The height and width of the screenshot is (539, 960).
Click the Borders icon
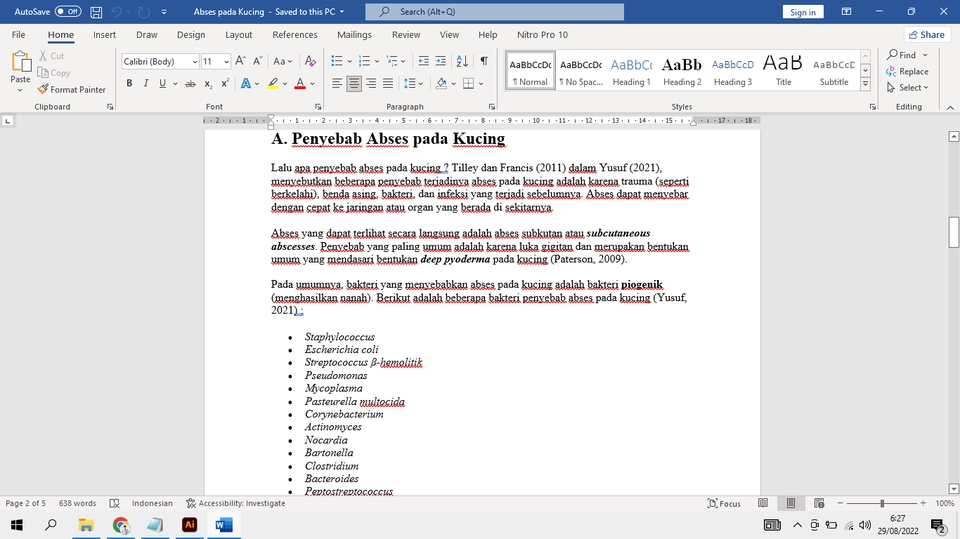coord(468,83)
